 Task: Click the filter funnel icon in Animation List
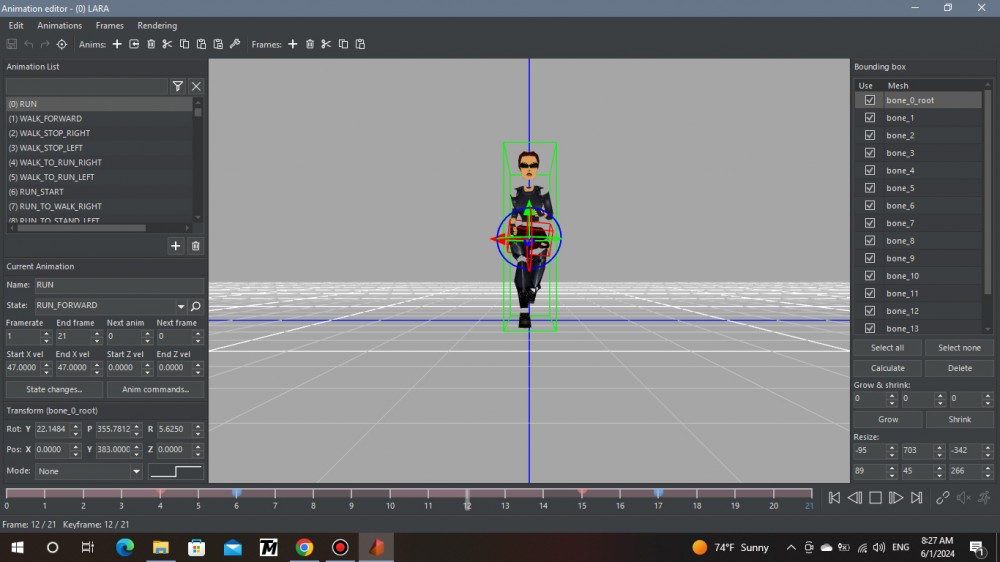click(x=177, y=86)
